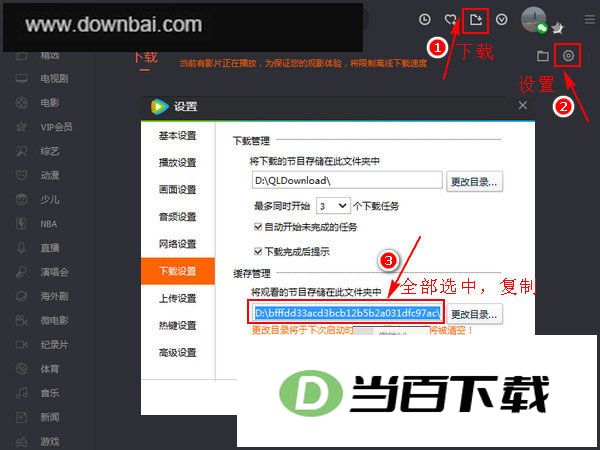Open 演唱会 in the sidebar
Screen dimensions: 600x450
(54, 272)
